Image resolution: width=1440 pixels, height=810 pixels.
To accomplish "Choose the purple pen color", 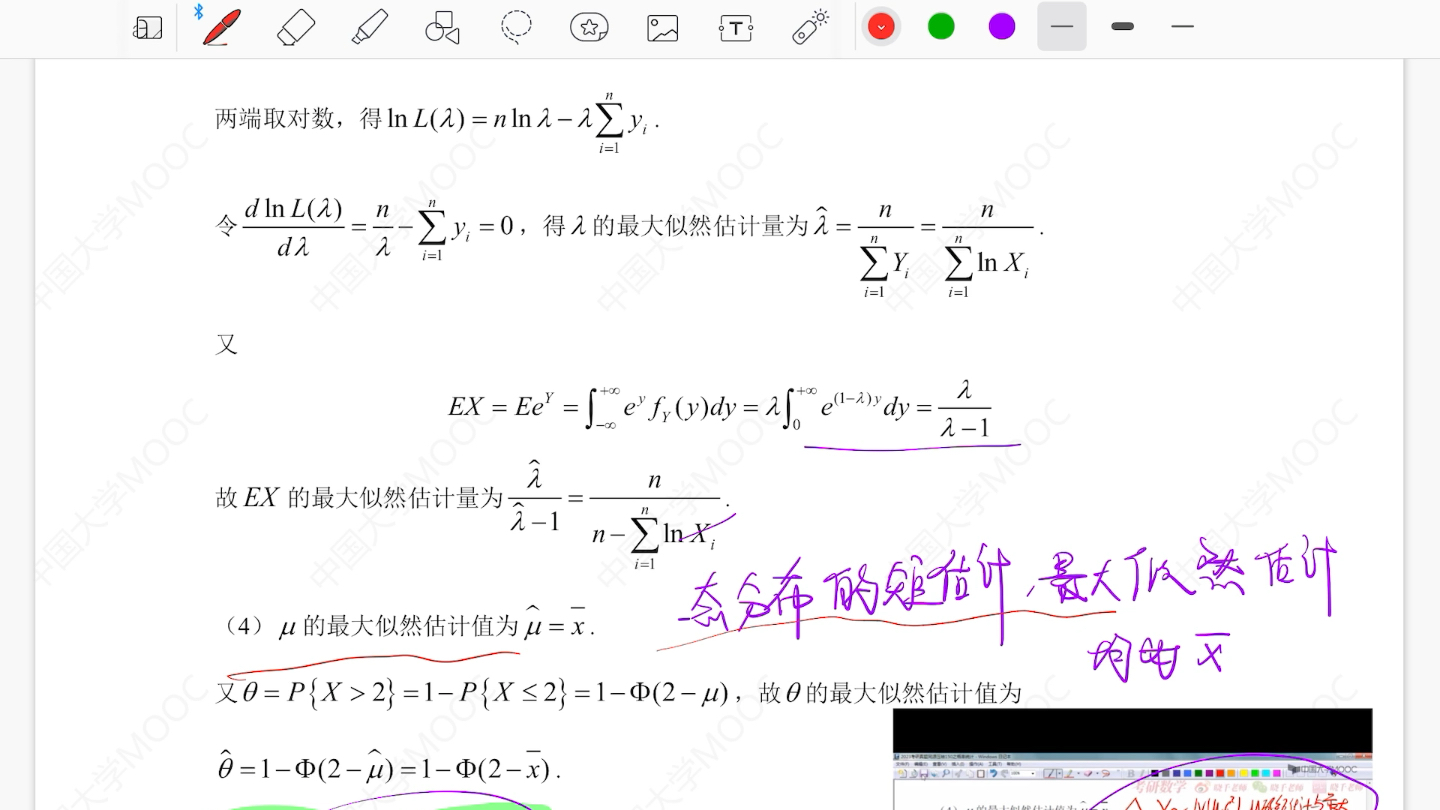I will 1002,27.
